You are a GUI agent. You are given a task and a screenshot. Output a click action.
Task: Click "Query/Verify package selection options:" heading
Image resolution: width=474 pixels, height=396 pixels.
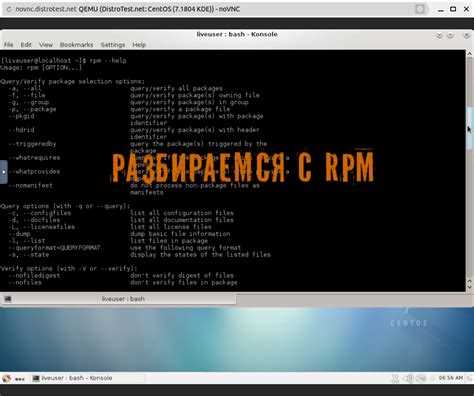[72, 82]
